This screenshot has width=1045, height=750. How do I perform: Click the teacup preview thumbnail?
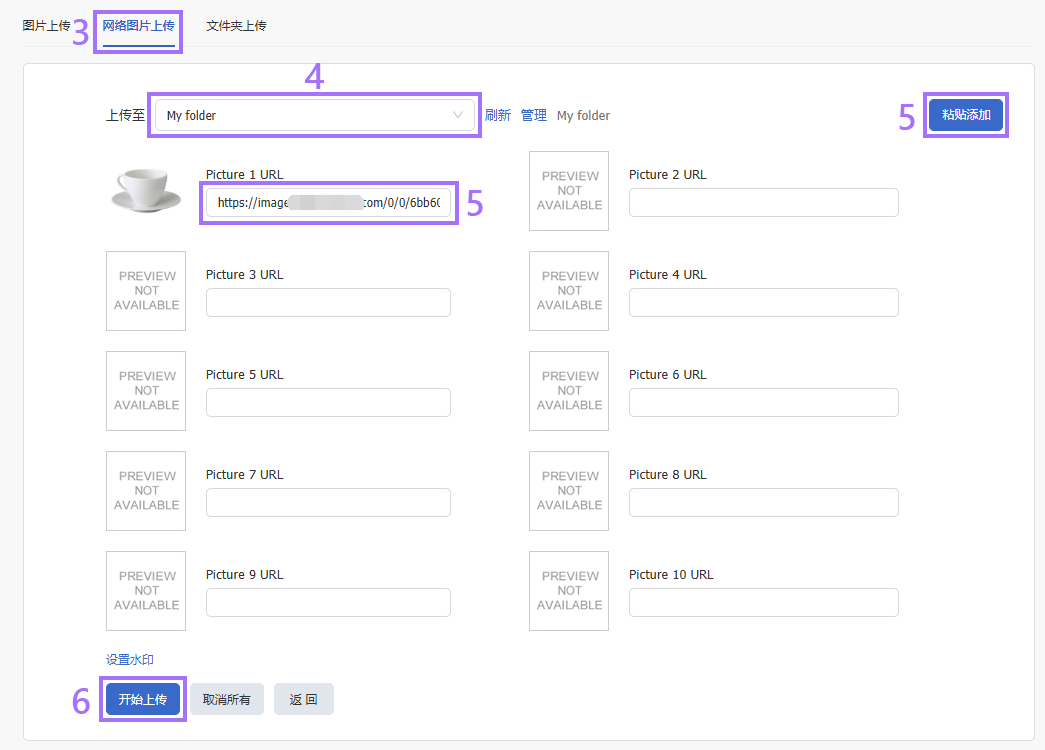146,190
